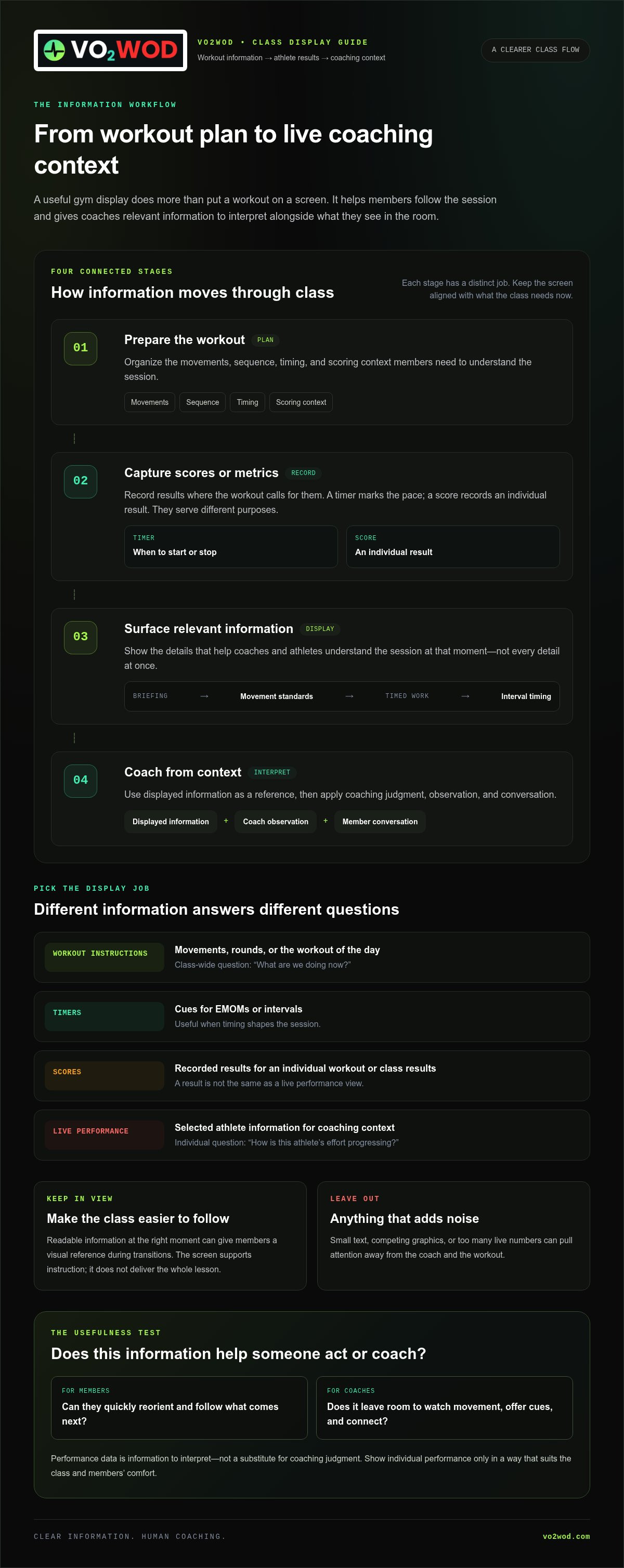This screenshot has height=1568, width=624.
Task: Click the WORKOUT INSTRUCTIONS category label
Action: (x=105, y=957)
